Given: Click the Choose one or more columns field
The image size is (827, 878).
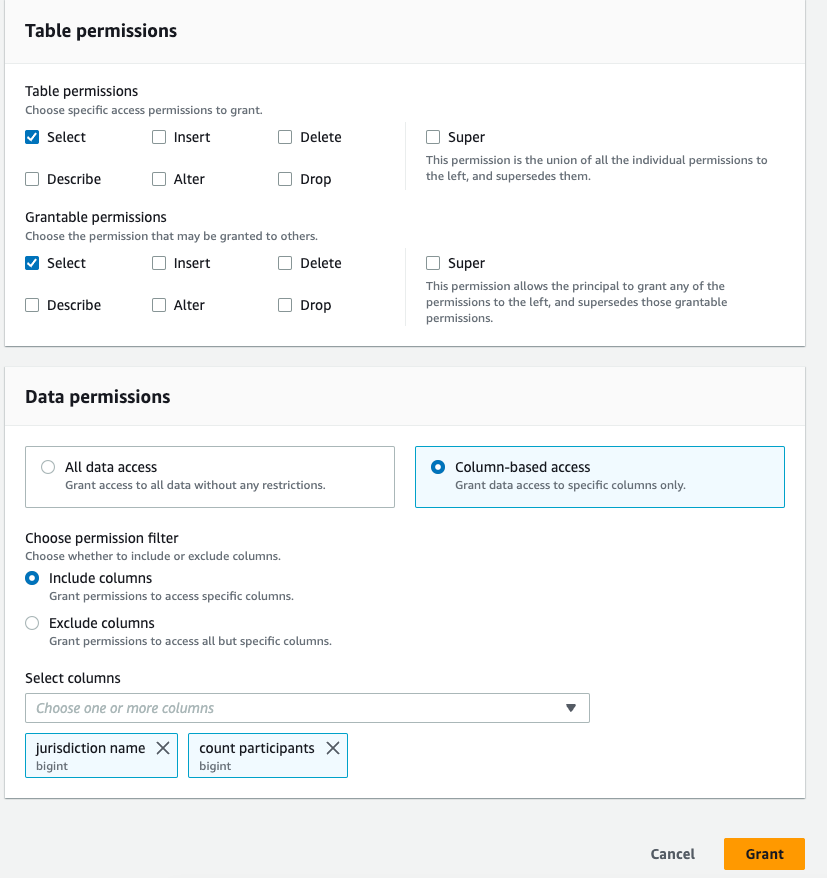Looking at the screenshot, I should (x=290, y=708).
